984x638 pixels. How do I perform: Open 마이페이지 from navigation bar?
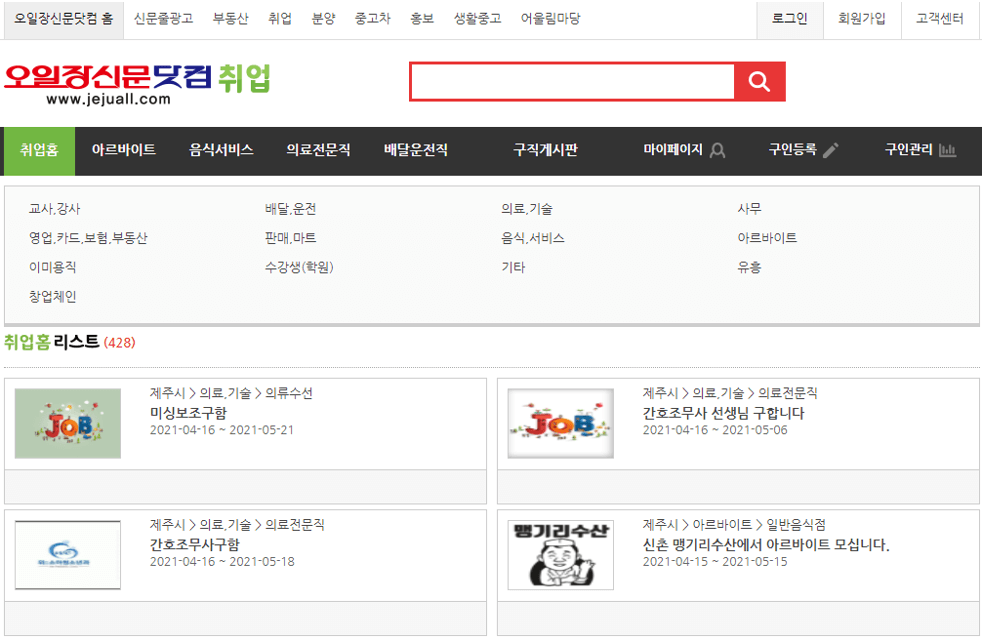(673, 151)
